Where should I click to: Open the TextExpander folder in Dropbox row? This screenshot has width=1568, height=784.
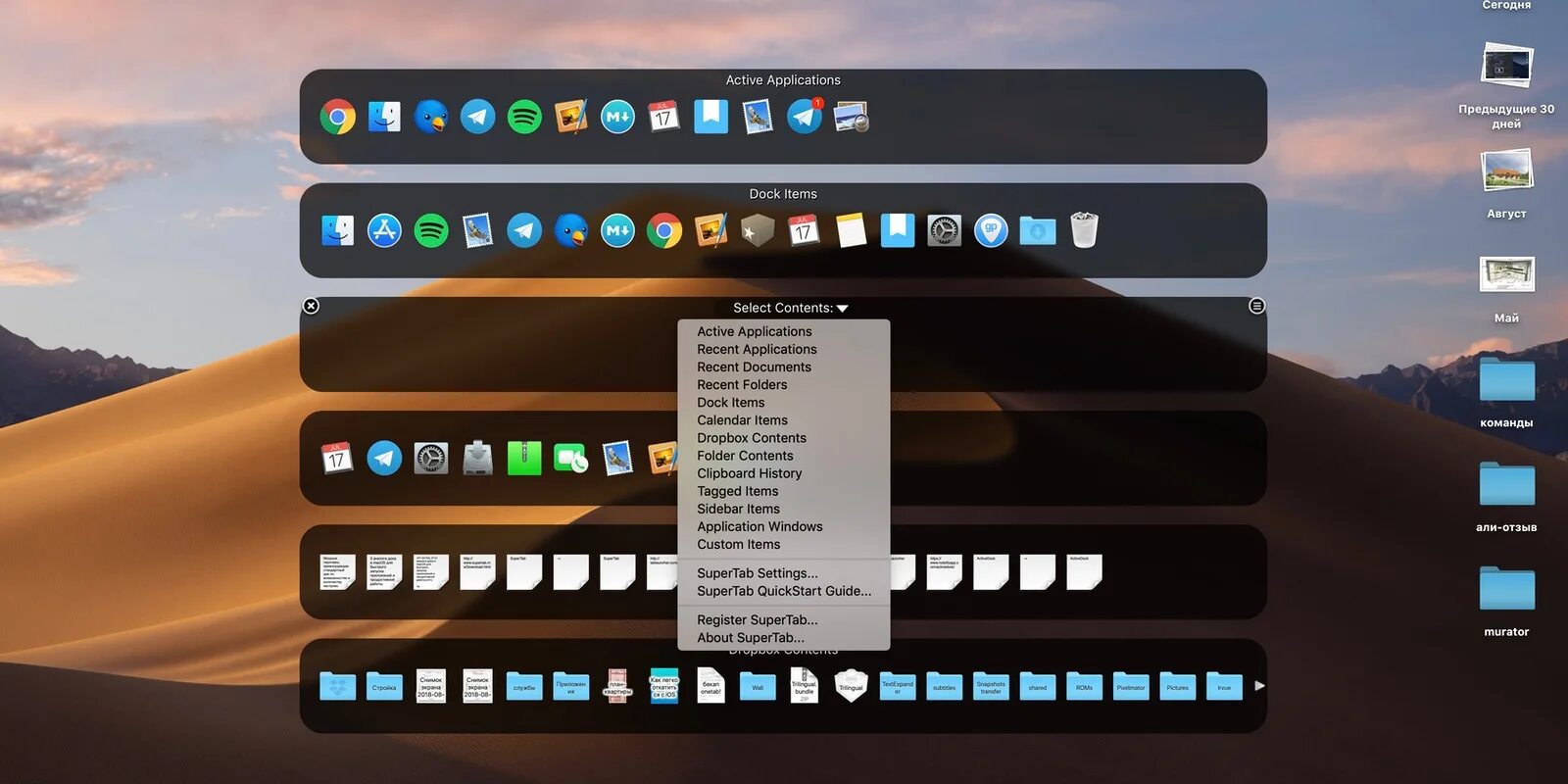(x=898, y=686)
